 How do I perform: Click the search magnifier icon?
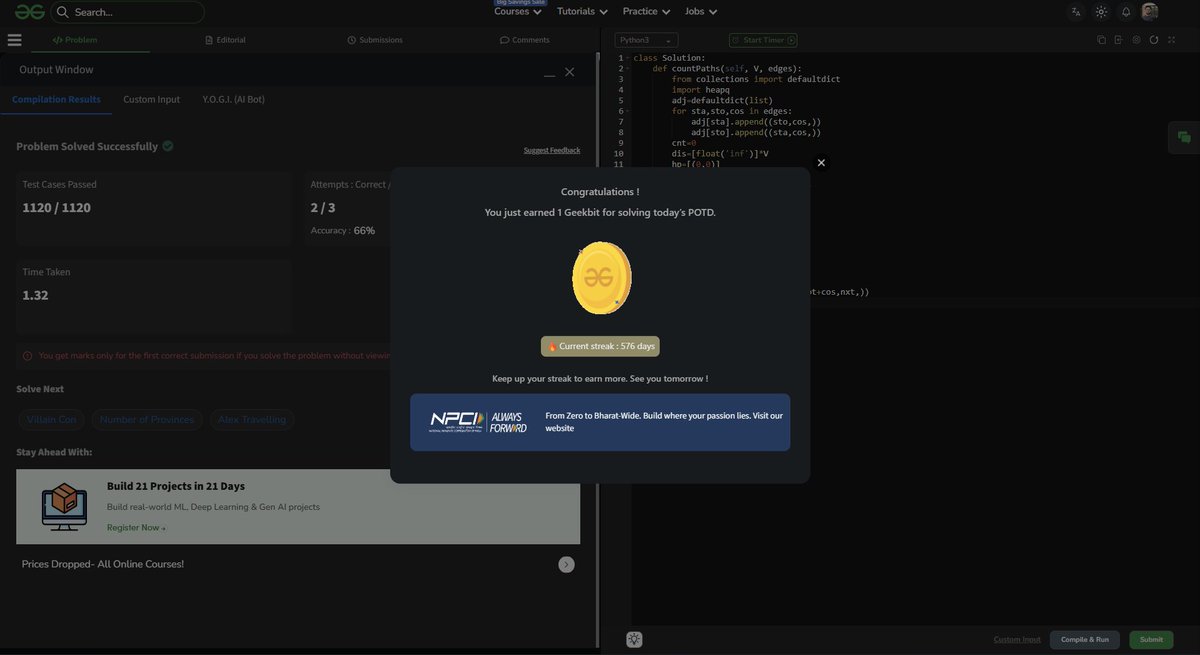(62, 12)
